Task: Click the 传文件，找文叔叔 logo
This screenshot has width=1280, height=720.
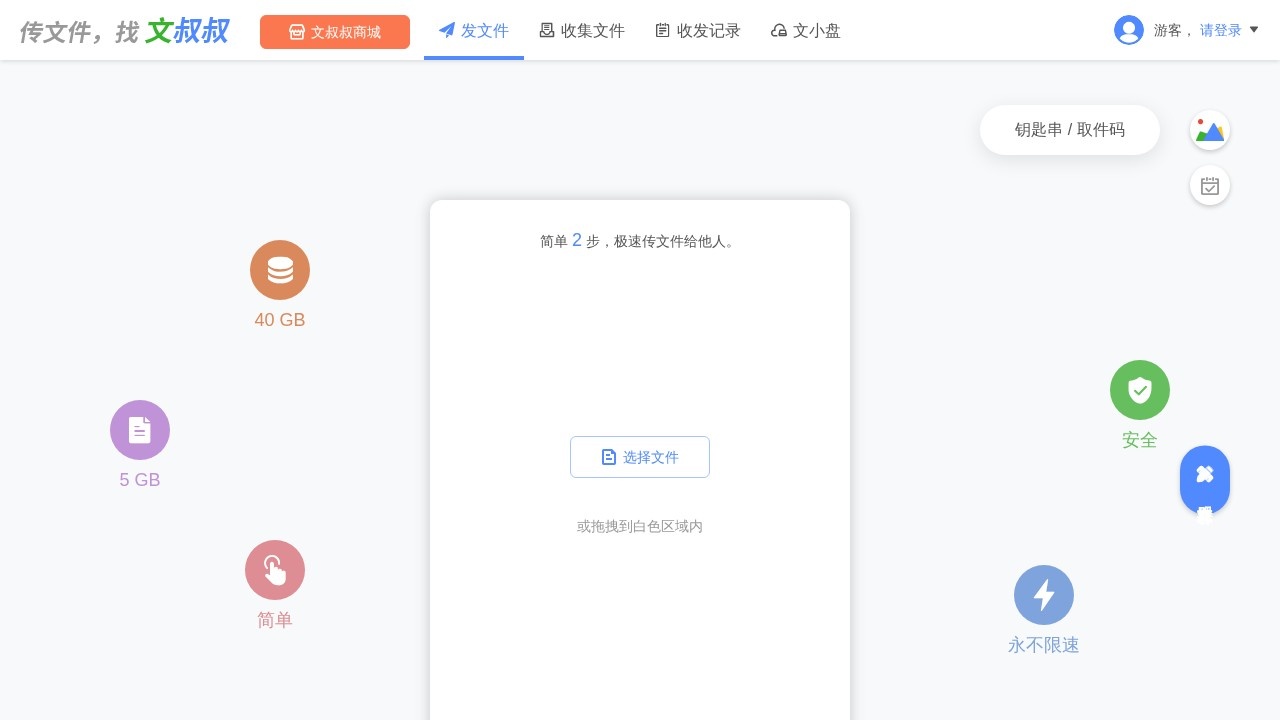Action: (124, 31)
